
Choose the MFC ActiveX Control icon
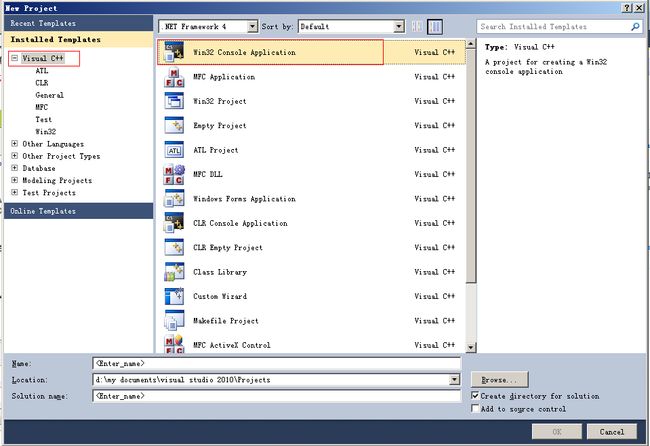tap(174, 344)
